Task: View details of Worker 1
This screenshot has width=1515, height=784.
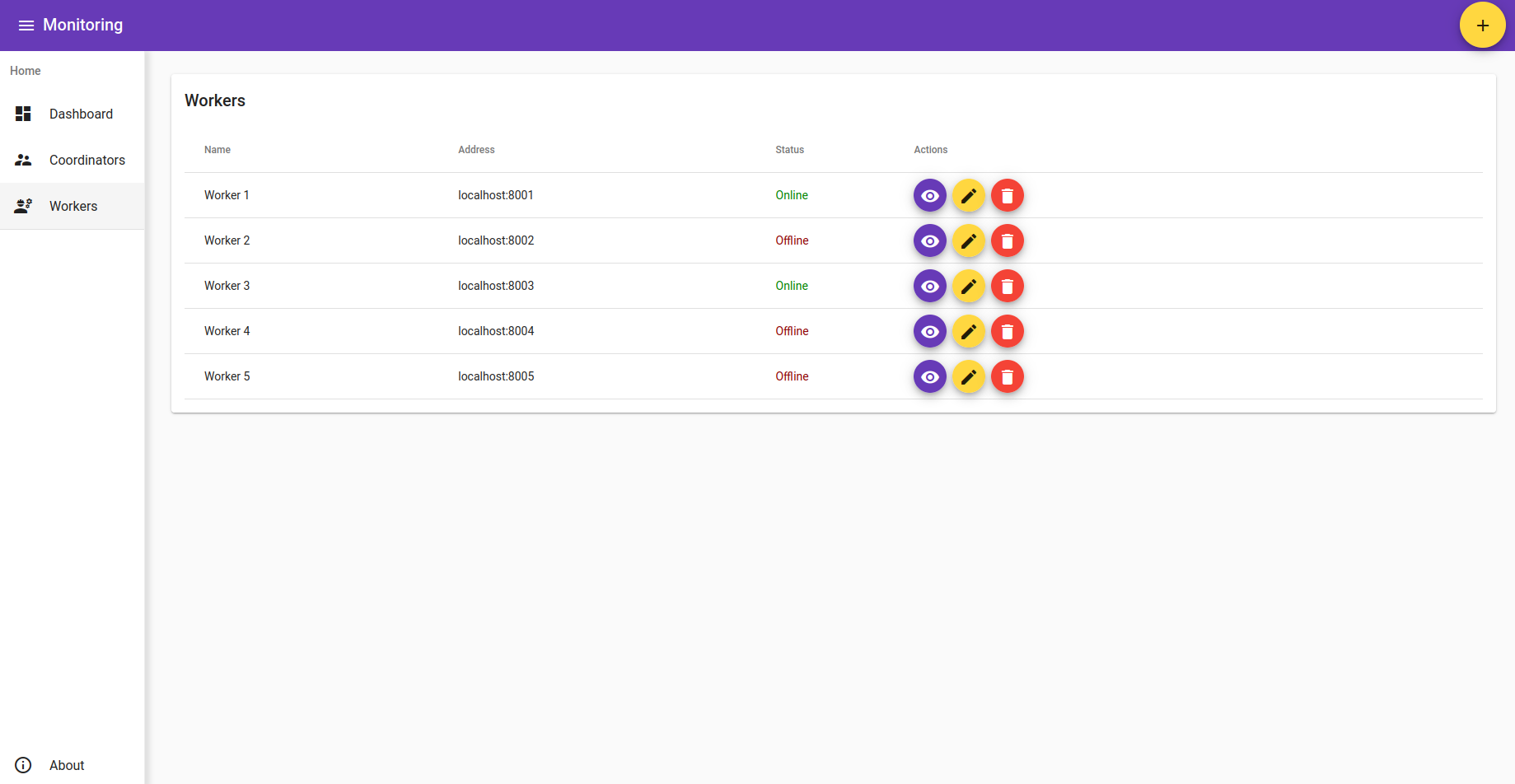Action: click(x=929, y=195)
